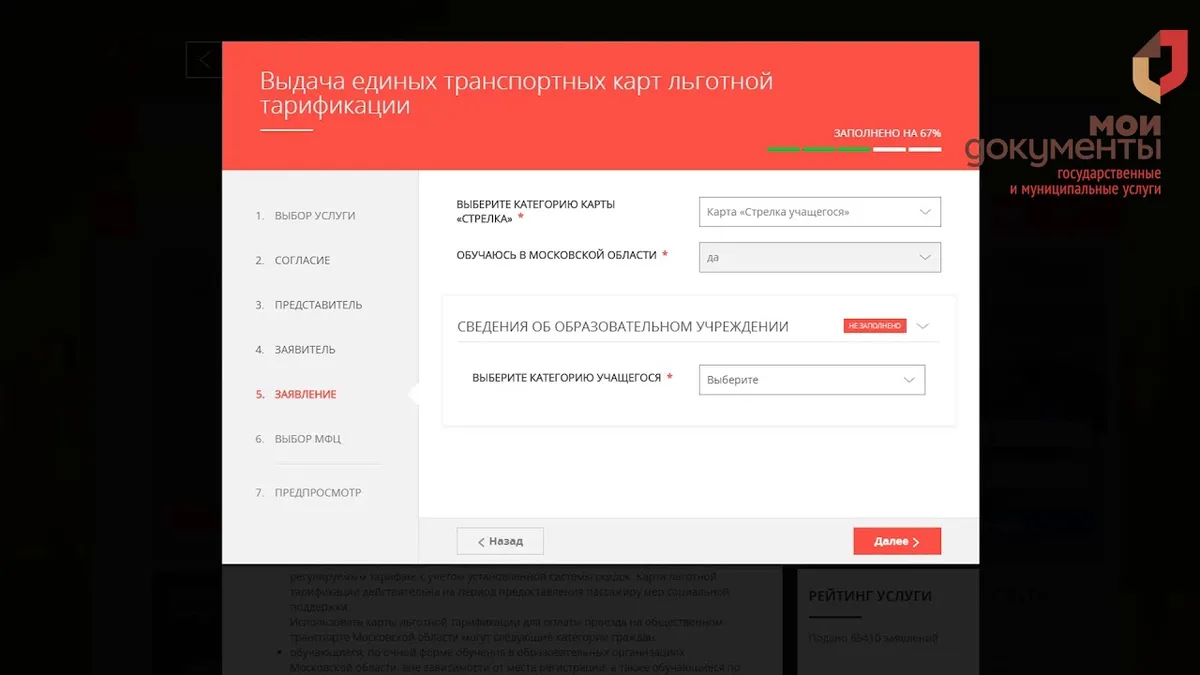Click the 'Выберите категорию карты «Стрелка»' label
The width and height of the screenshot is (1200, 675).
(536, 211)
